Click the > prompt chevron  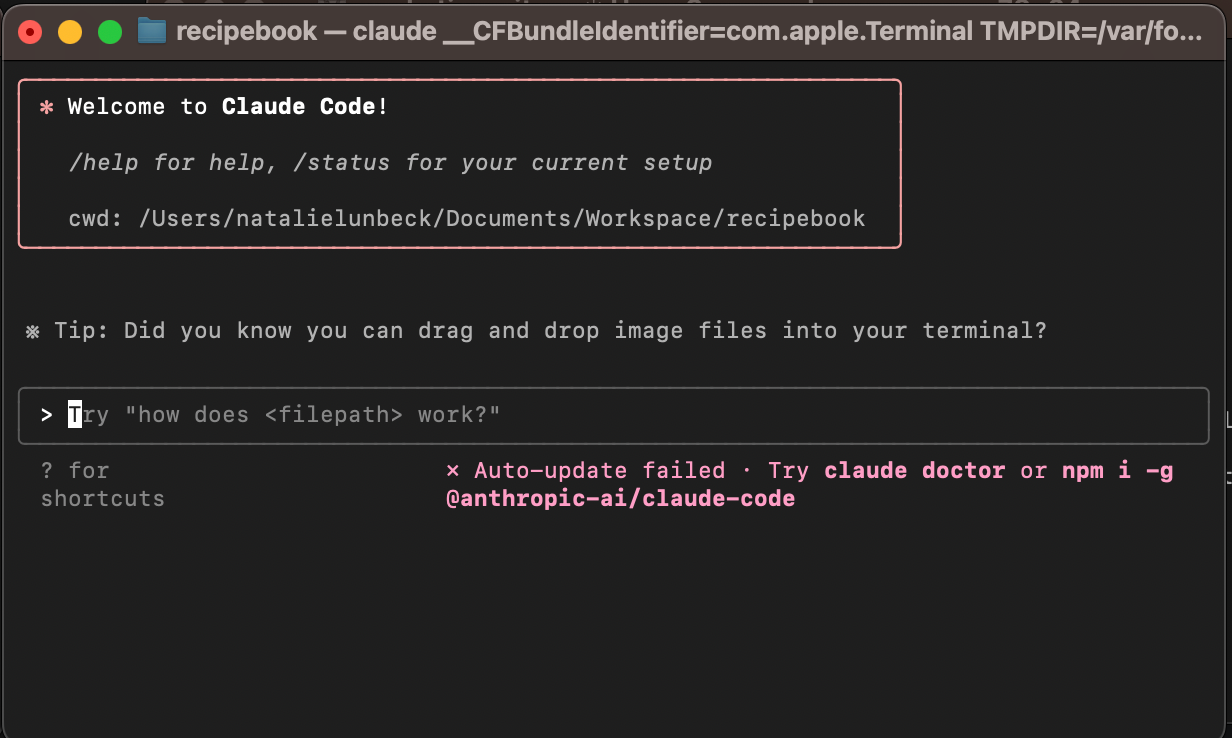47,414
